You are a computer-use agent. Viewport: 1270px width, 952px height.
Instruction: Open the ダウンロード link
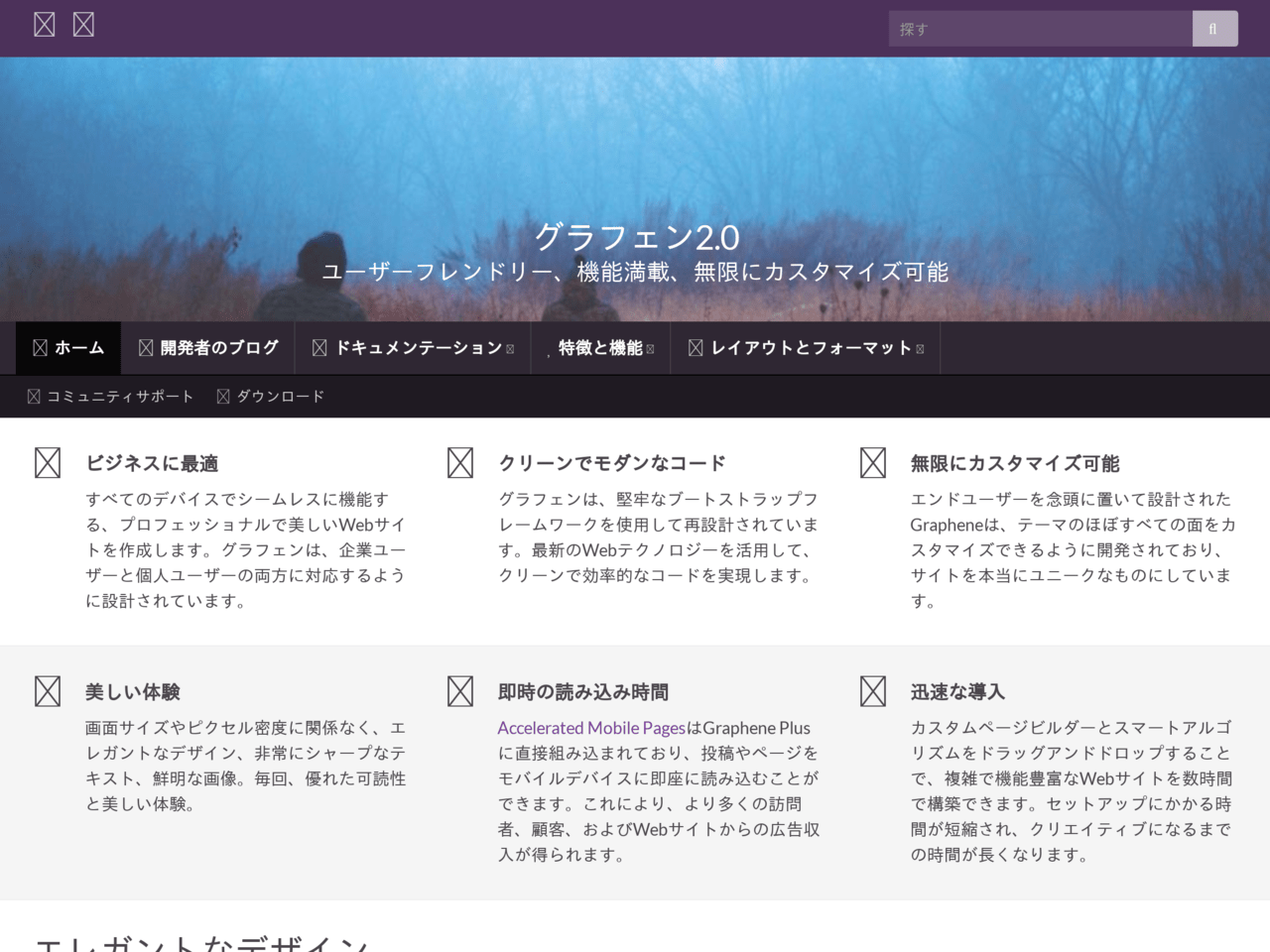[x=270, y=397]
